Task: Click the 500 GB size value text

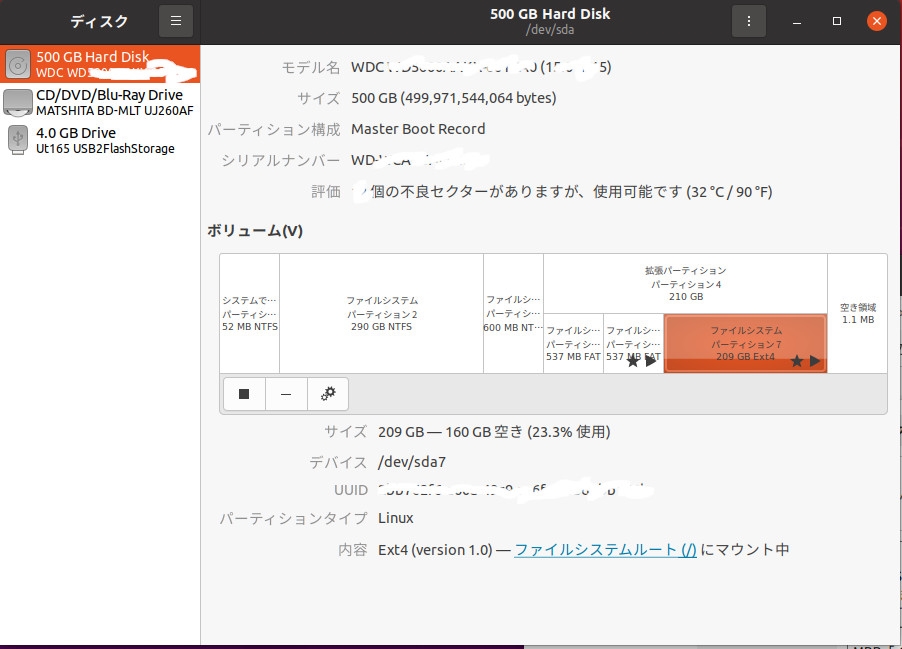Action: pos(454,98)
